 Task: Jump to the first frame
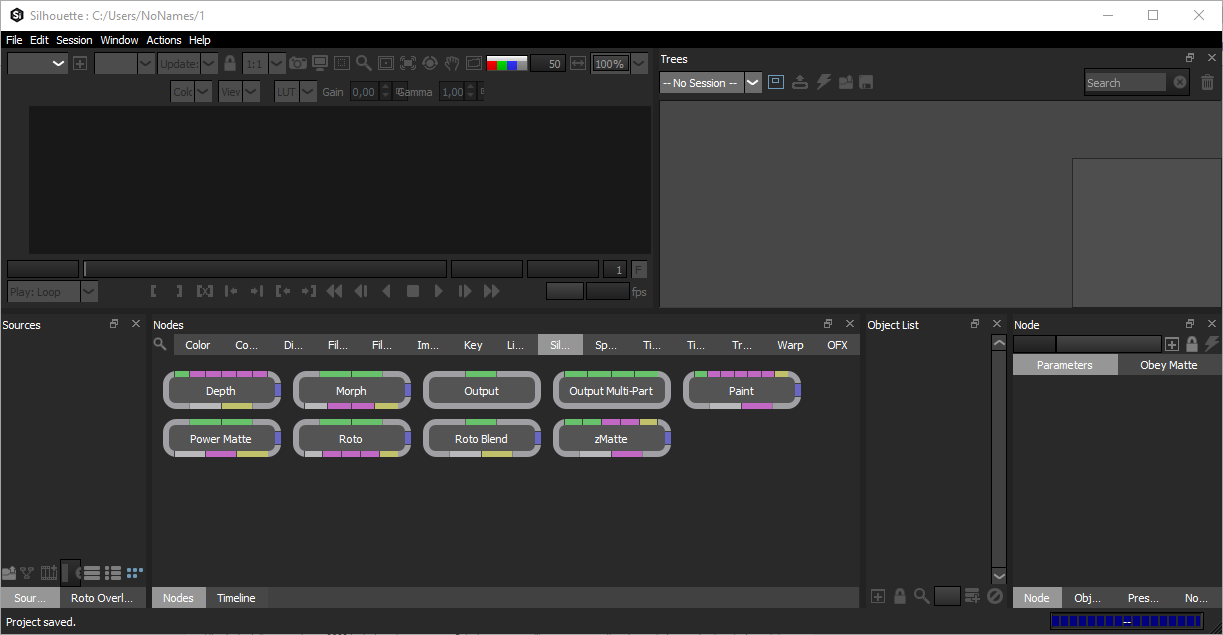click(335, 291)
